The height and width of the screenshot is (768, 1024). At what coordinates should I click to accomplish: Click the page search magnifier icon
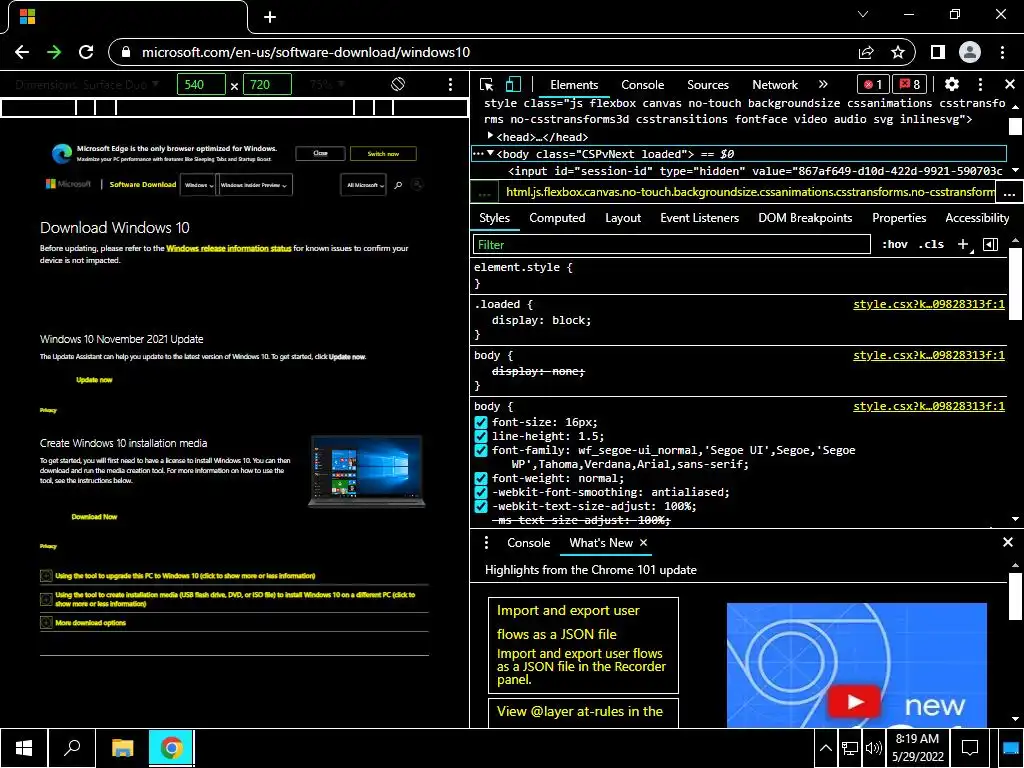[398, 185]
